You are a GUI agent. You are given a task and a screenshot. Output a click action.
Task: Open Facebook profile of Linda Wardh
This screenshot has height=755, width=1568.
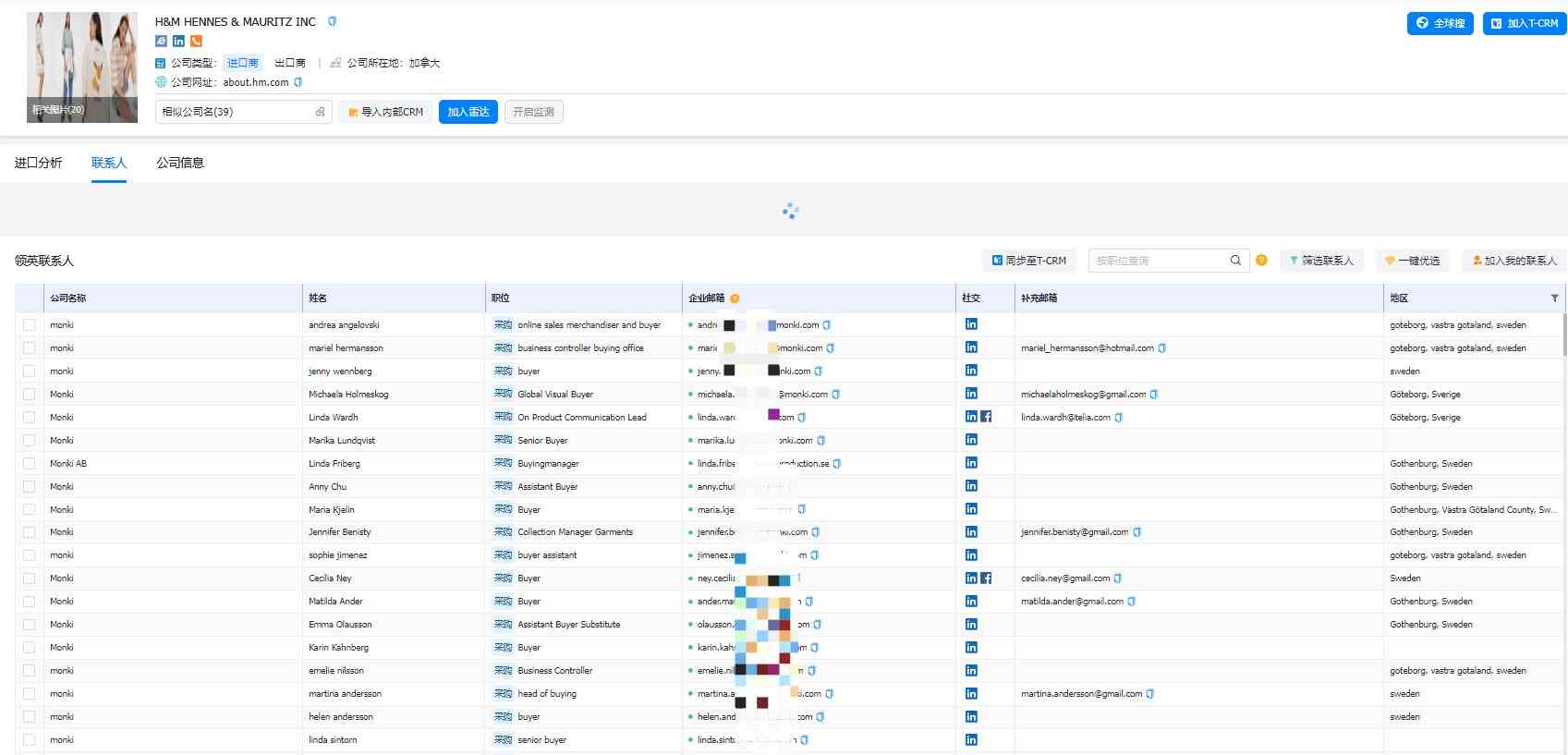(x=986, y=417)
